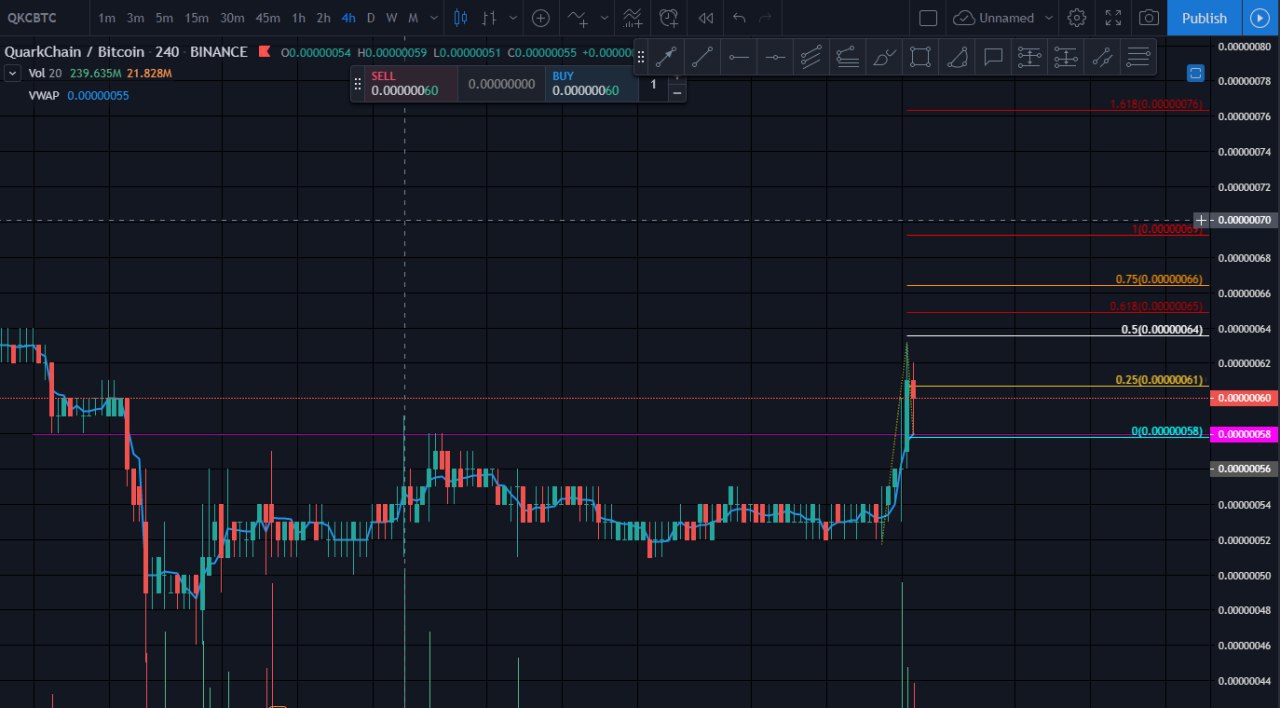Undo the last chart action
This screenshot has width=1280, height=708.
tap(739, 18)
